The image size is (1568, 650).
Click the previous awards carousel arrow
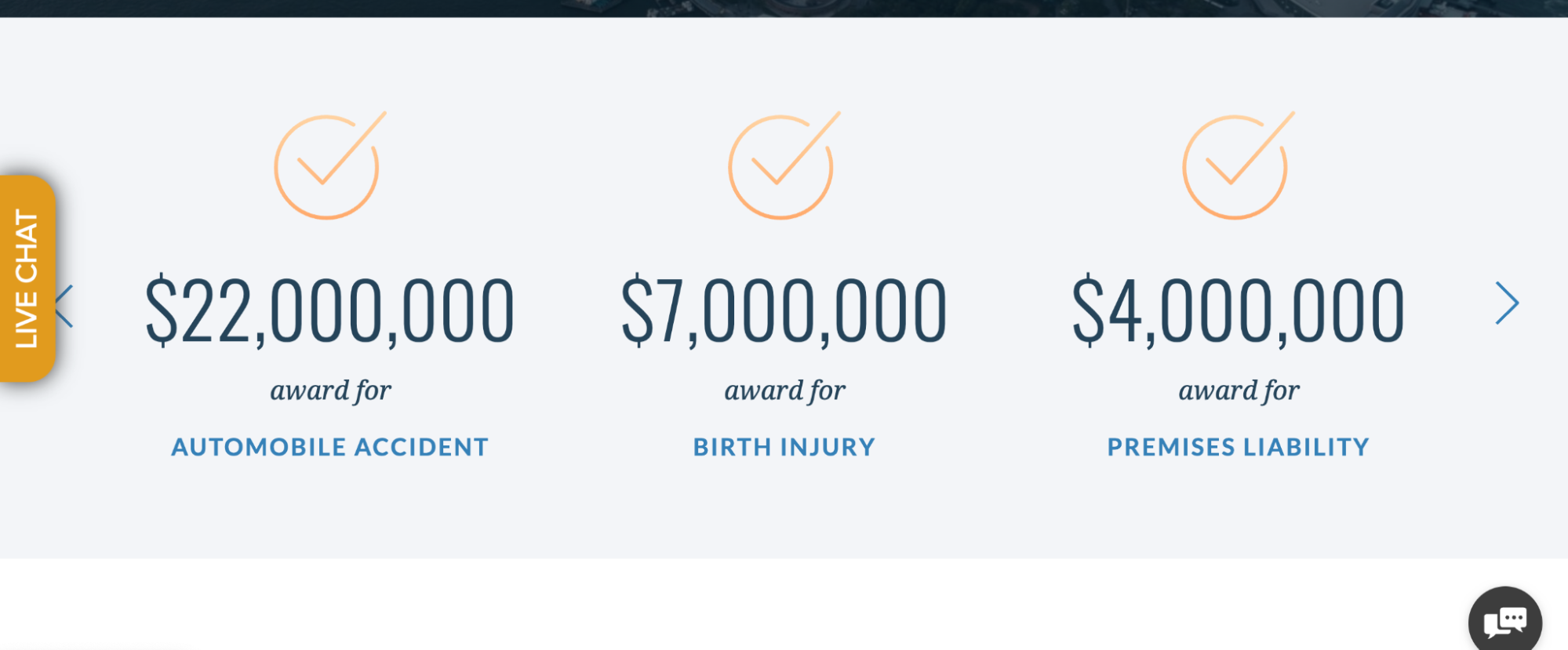(x=64, y=306)
